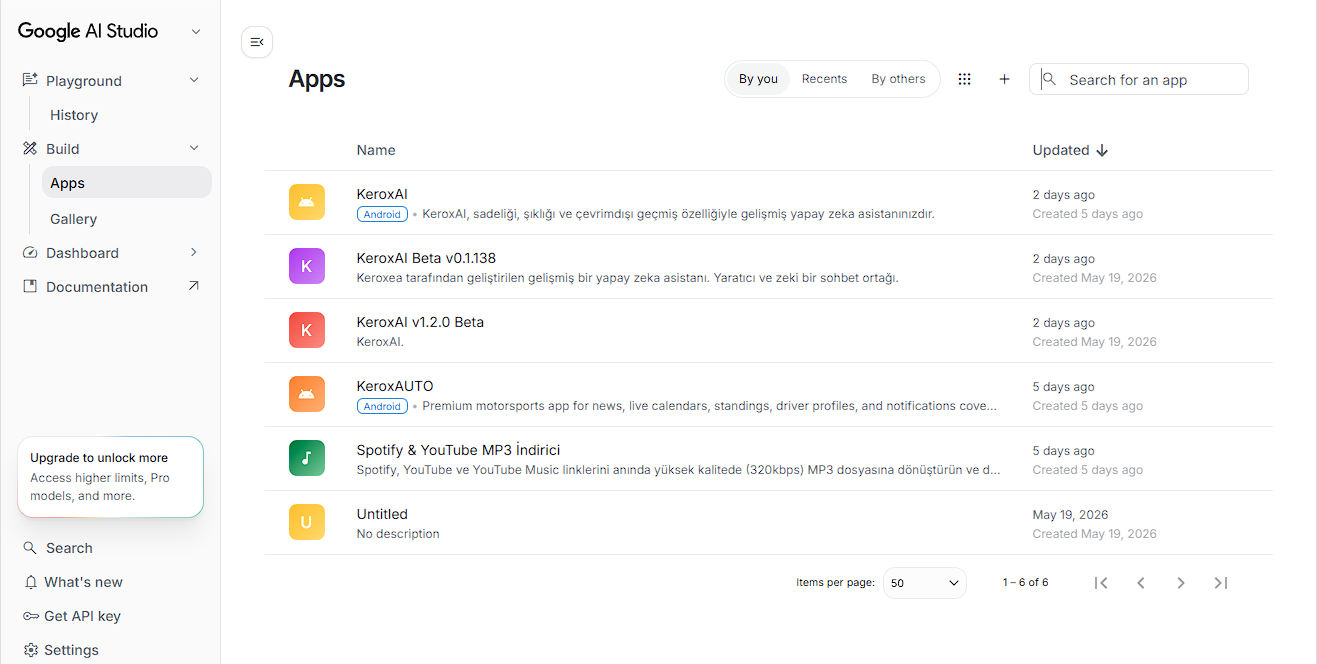
Task: Toggle sort direction arrow next to Updated
Action: pos(1102,150)
